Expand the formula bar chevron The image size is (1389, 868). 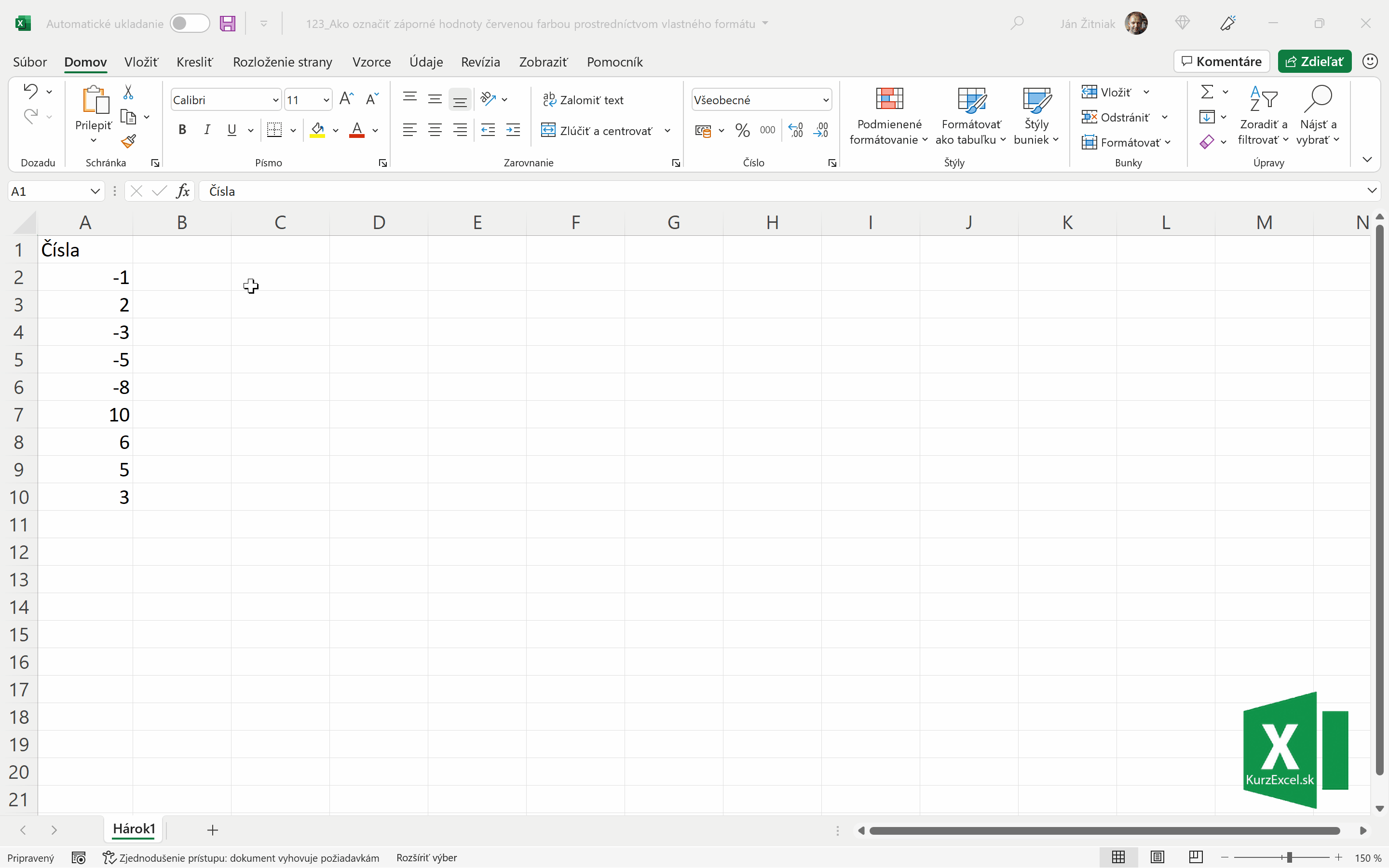[1372, 190]
